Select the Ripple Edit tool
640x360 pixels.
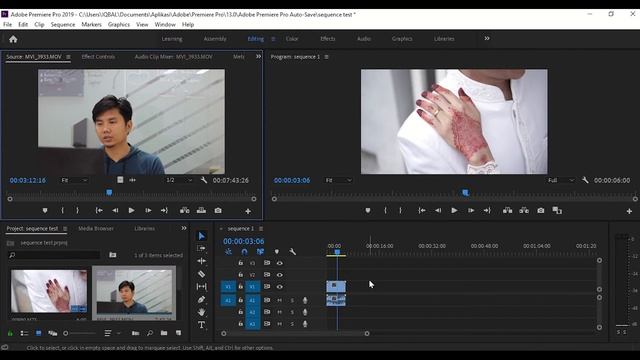[201, 261]
